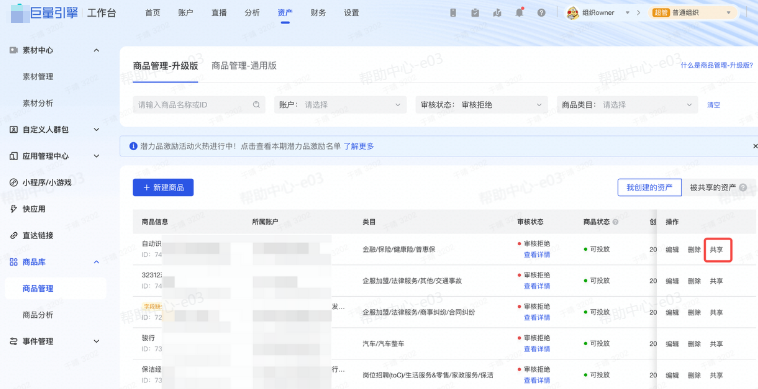The height and width of the screenshot is (389, 758).
Task: Toggle 我创建的资产 view
Action: click(649, 187)
